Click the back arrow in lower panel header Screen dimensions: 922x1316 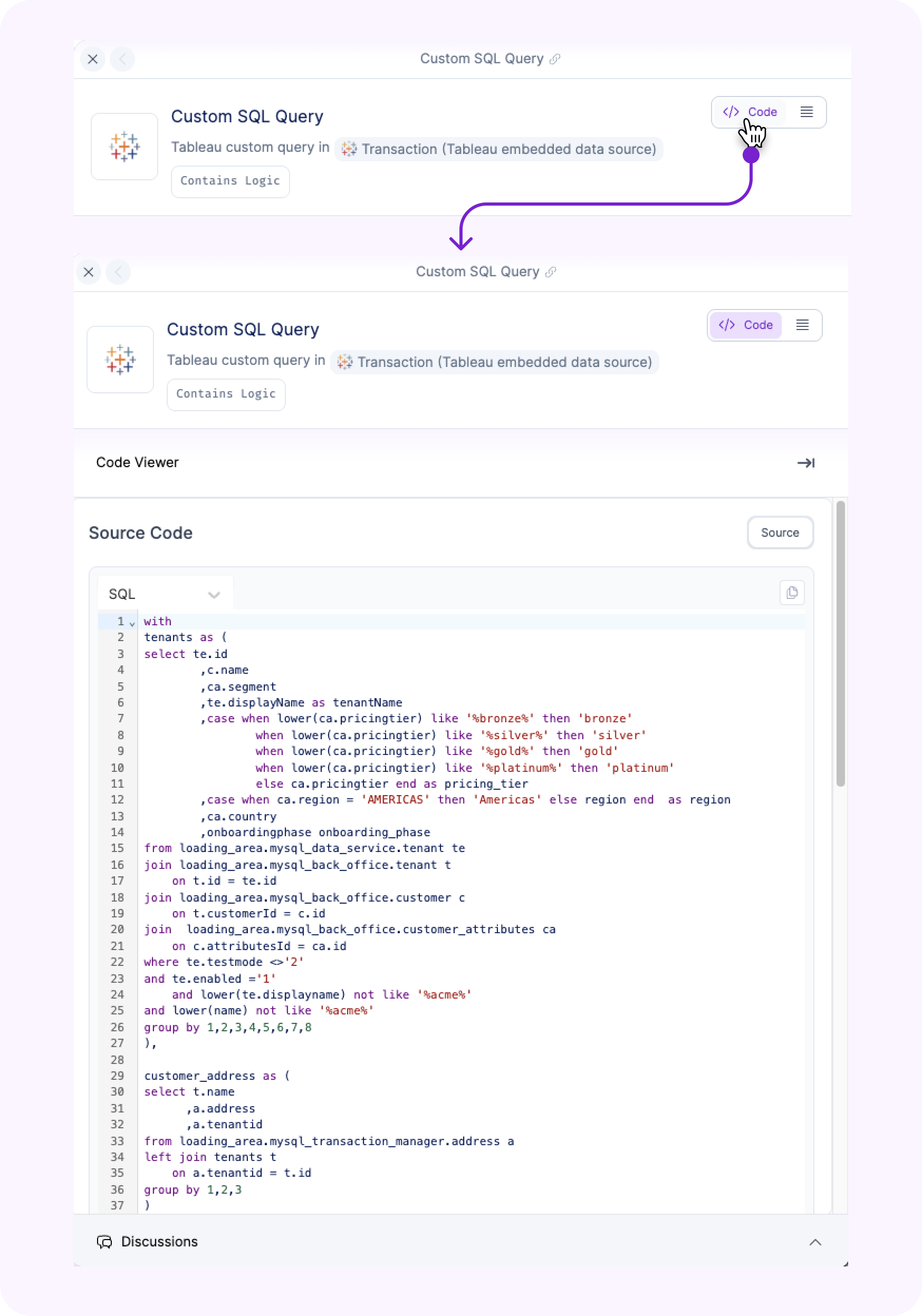point(118,272)
